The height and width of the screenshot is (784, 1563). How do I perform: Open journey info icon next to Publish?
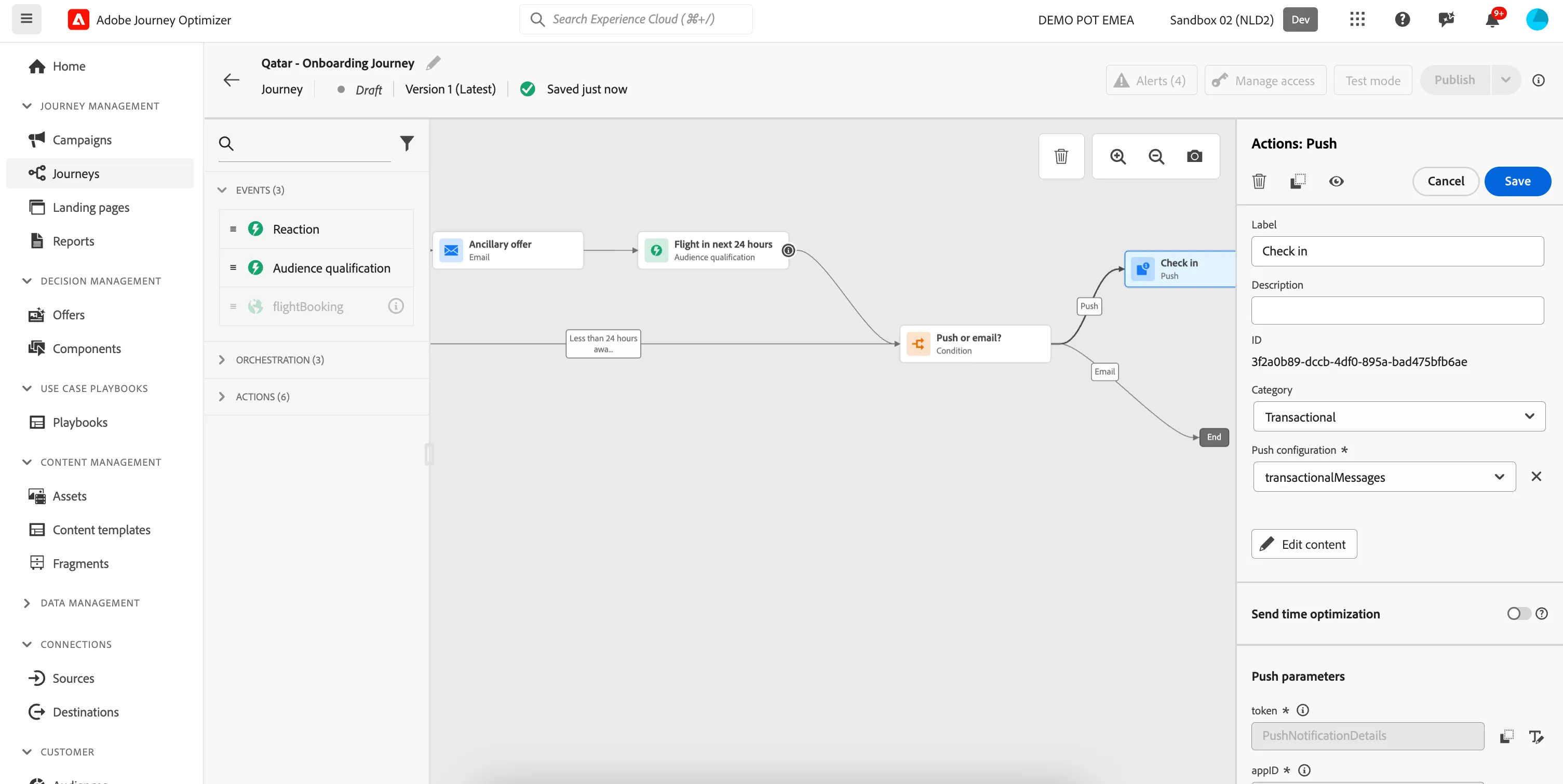click(x=1538, y=80)
